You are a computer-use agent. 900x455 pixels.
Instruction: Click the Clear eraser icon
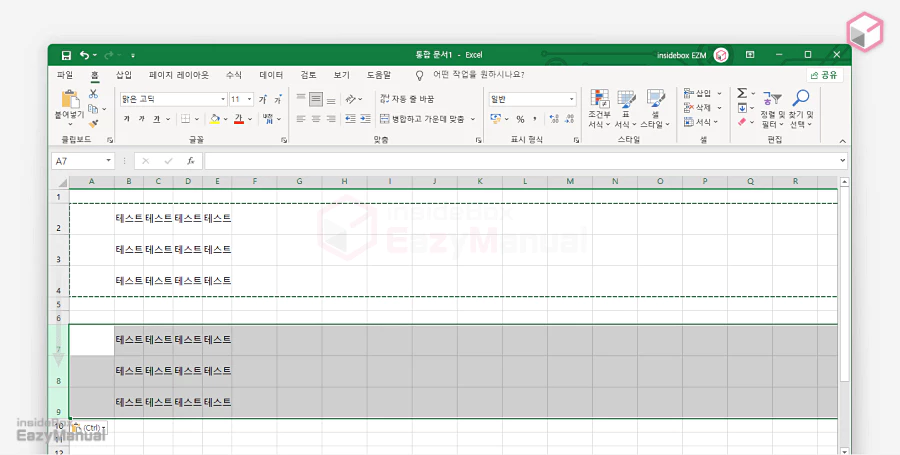click(x=742, y=122)
